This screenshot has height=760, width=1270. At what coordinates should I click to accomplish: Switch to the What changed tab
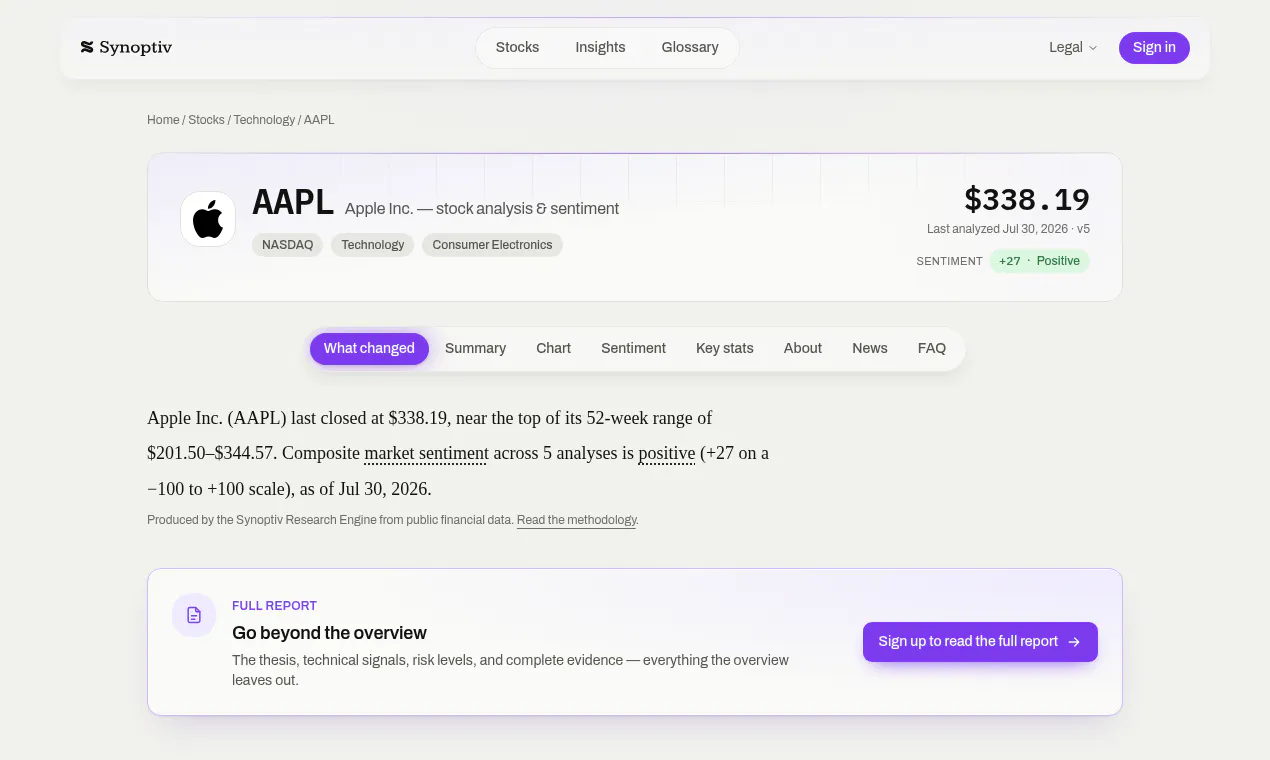(369, 349)
